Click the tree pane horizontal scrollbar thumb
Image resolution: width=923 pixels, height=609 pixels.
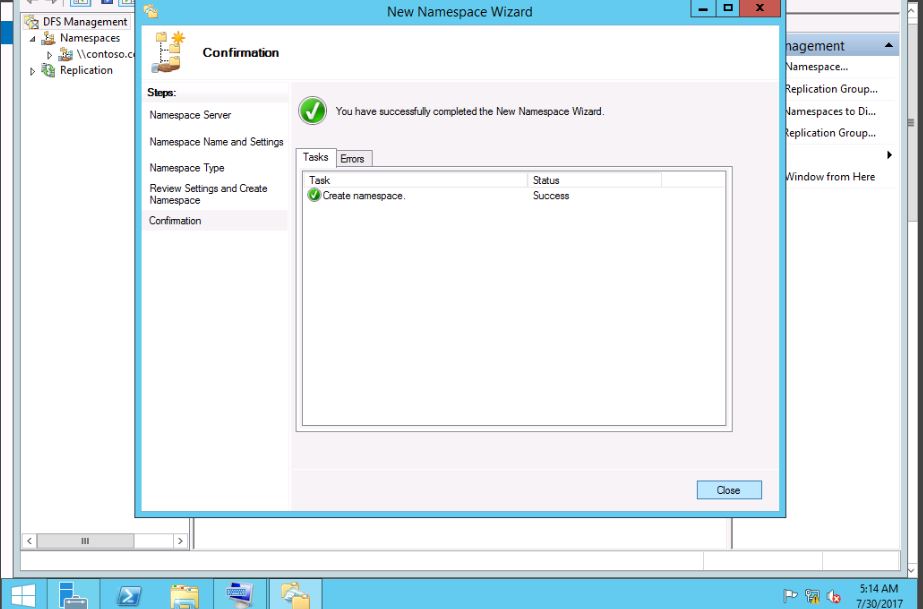(85, 541)
